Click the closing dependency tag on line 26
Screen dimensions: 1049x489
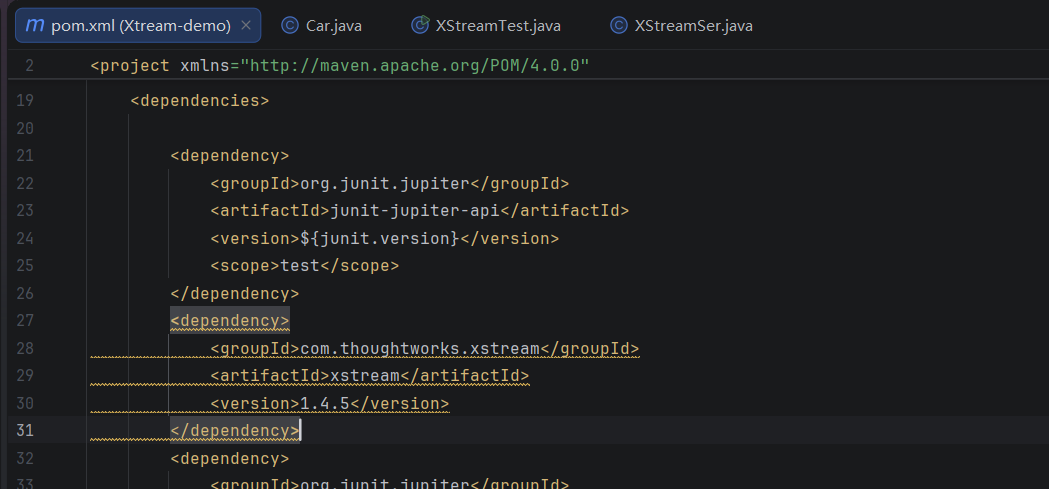234,293
